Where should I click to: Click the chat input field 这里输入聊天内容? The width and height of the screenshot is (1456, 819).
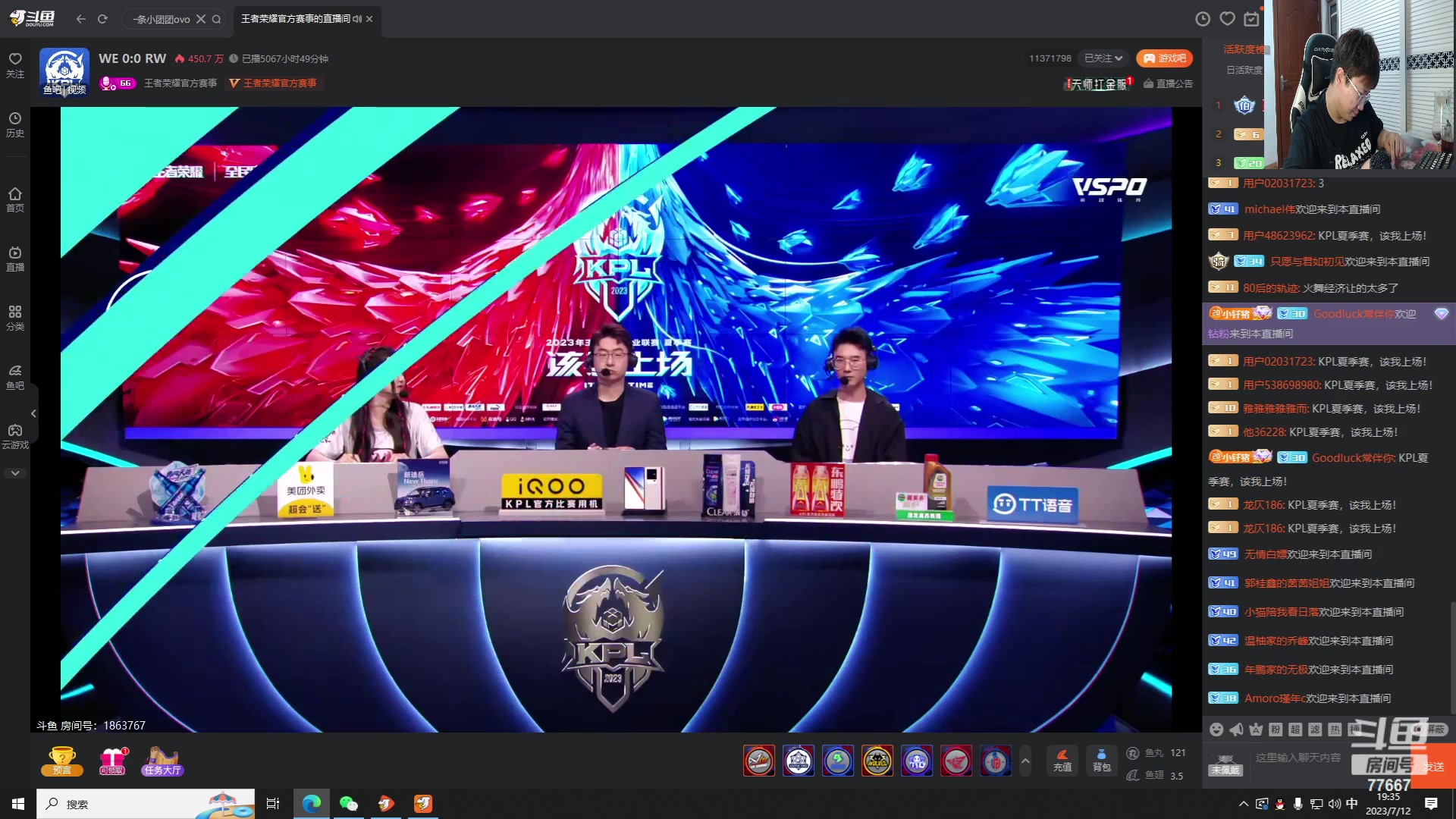coord(1298,758)
